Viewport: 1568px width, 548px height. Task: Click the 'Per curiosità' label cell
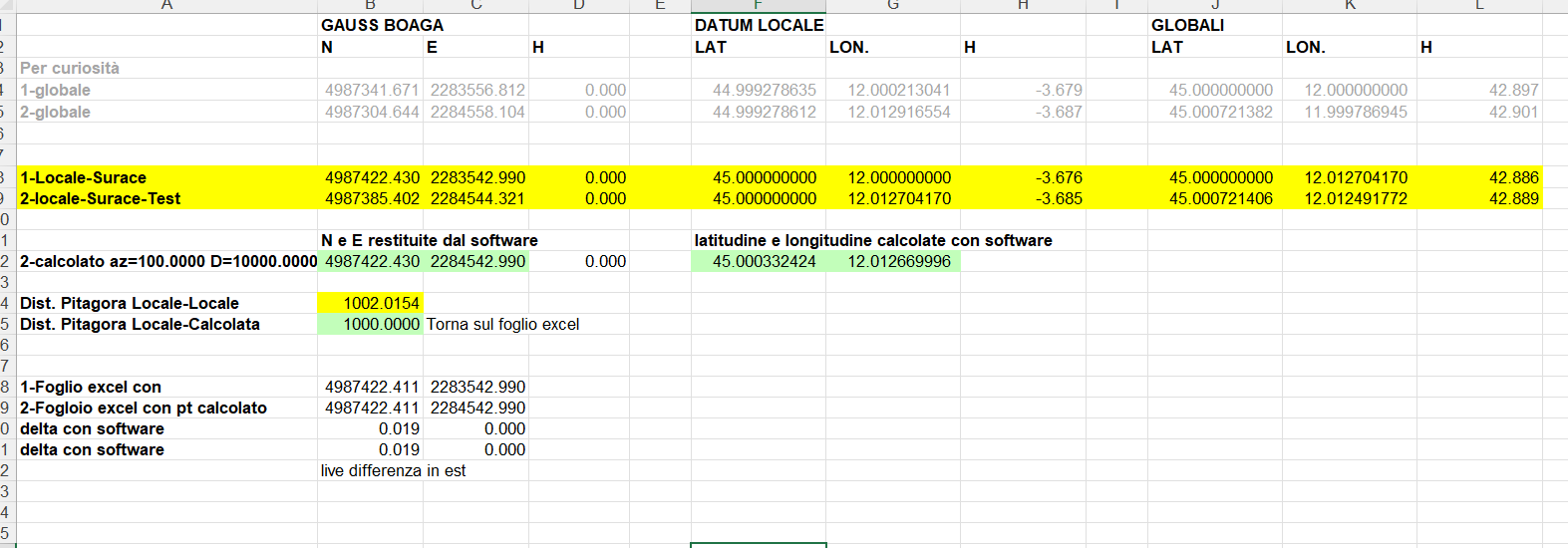click(x=70, y=68)
